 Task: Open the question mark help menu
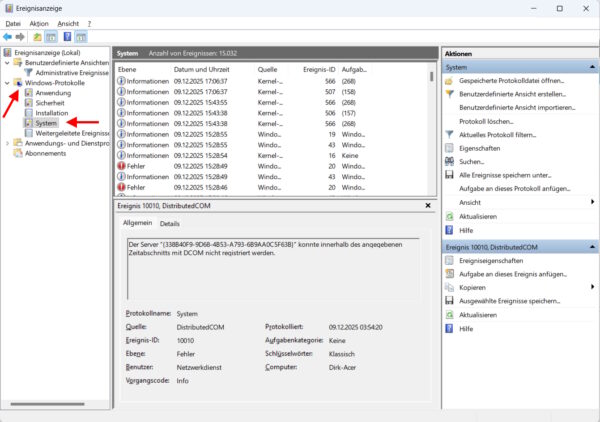(x=89, y=23)
